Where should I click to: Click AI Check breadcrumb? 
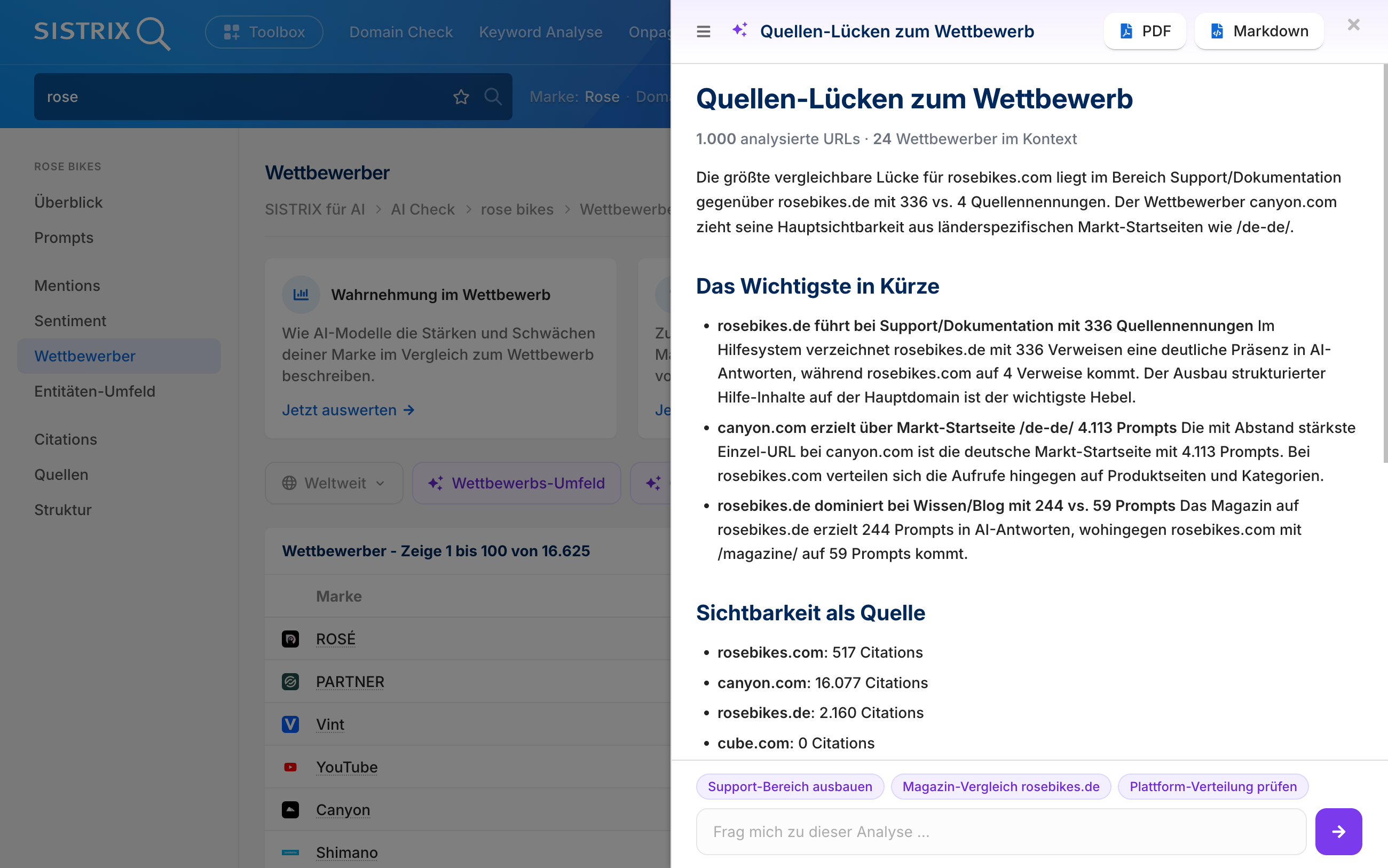click(422, 209)
